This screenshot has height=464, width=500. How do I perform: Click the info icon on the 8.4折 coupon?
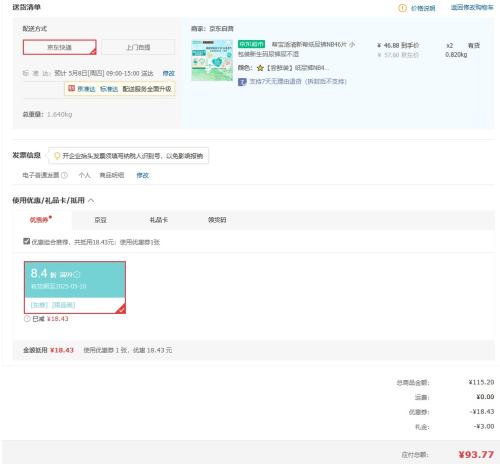coord(77,274)
